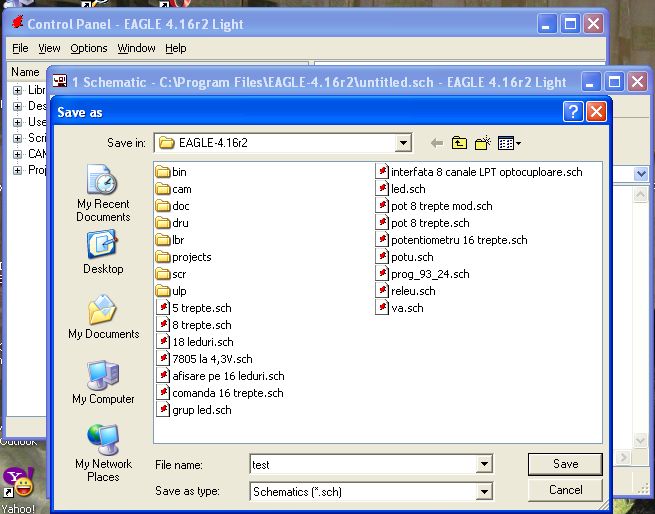Create a new folder

tap(482, 143)
